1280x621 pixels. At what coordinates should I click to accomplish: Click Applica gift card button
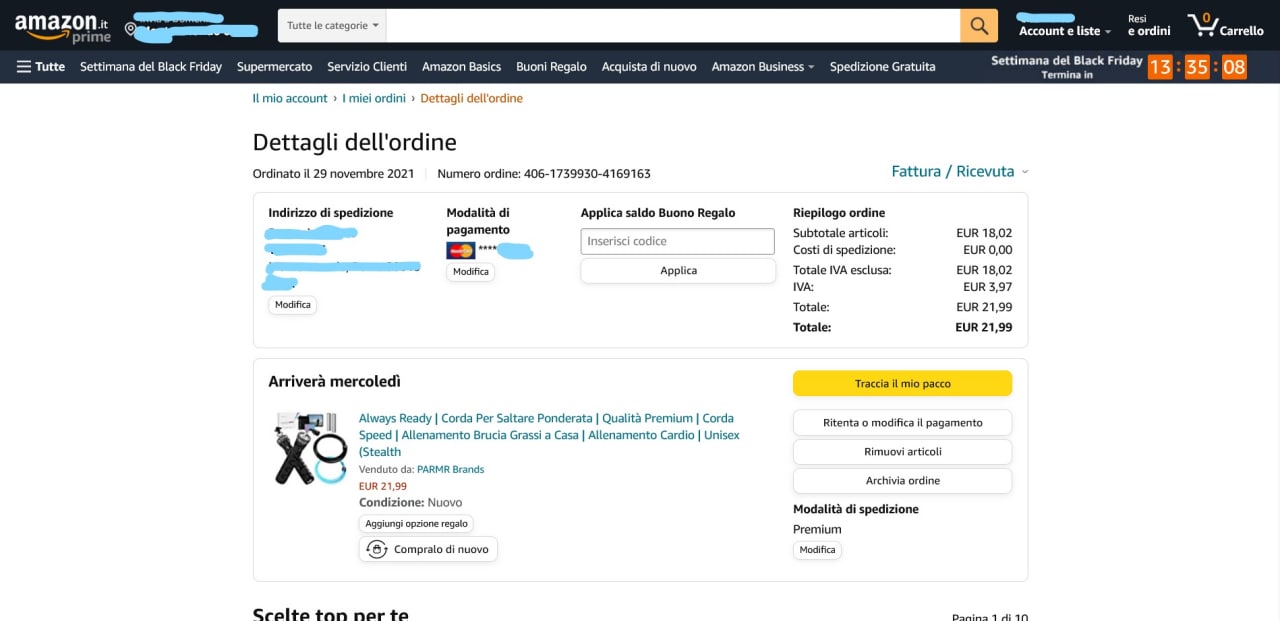coord(678,271)
